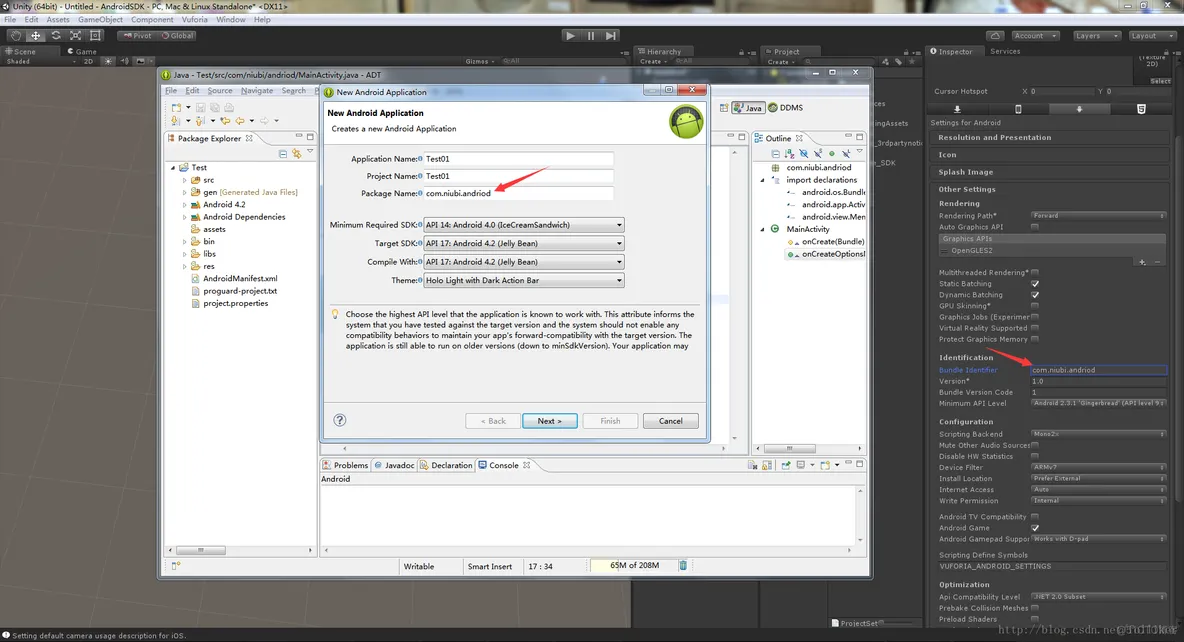The height and width of the screenshot is (642, 1184).
Task: Expand src folder in Package Explorer
Action: pyautogui.click(x=184, y=180)
